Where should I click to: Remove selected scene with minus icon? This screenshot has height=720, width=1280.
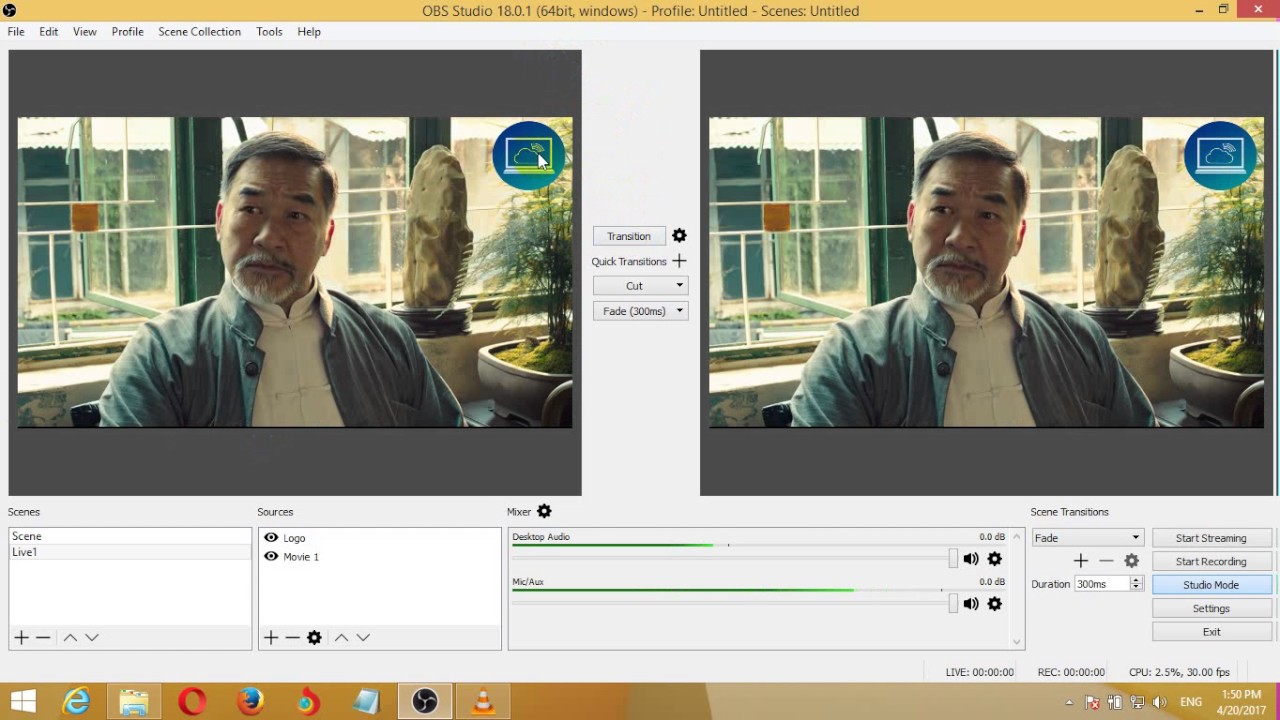pos(43,637)
